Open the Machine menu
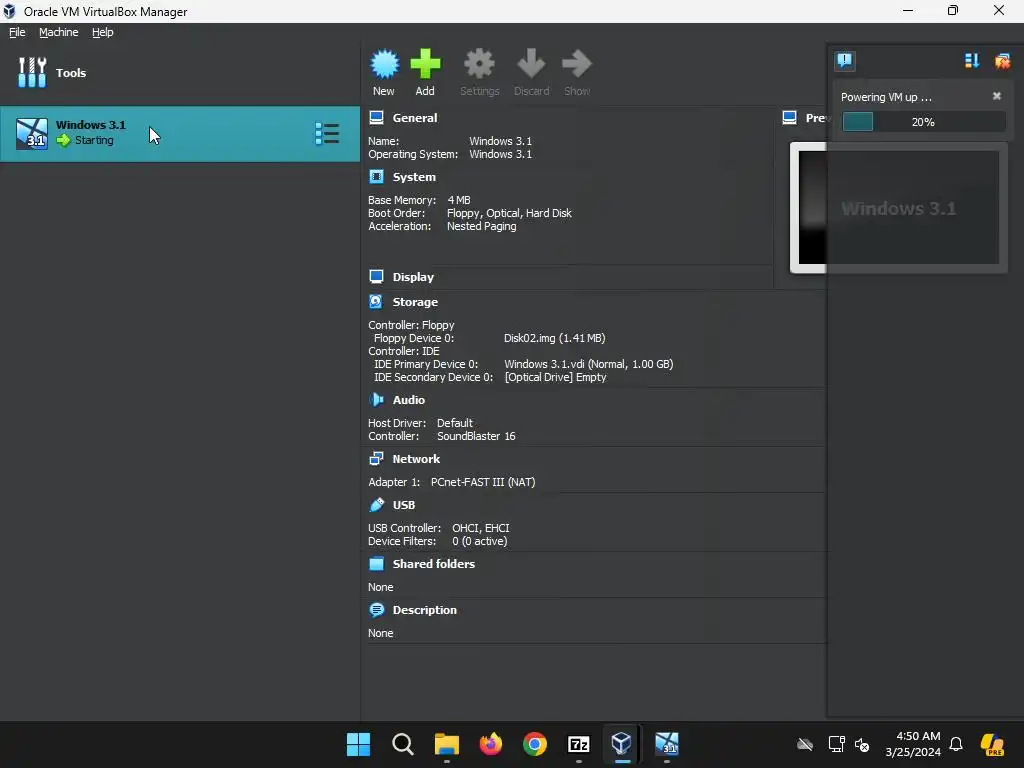The height and width of the screenshot is (768, 1024). 59,32
